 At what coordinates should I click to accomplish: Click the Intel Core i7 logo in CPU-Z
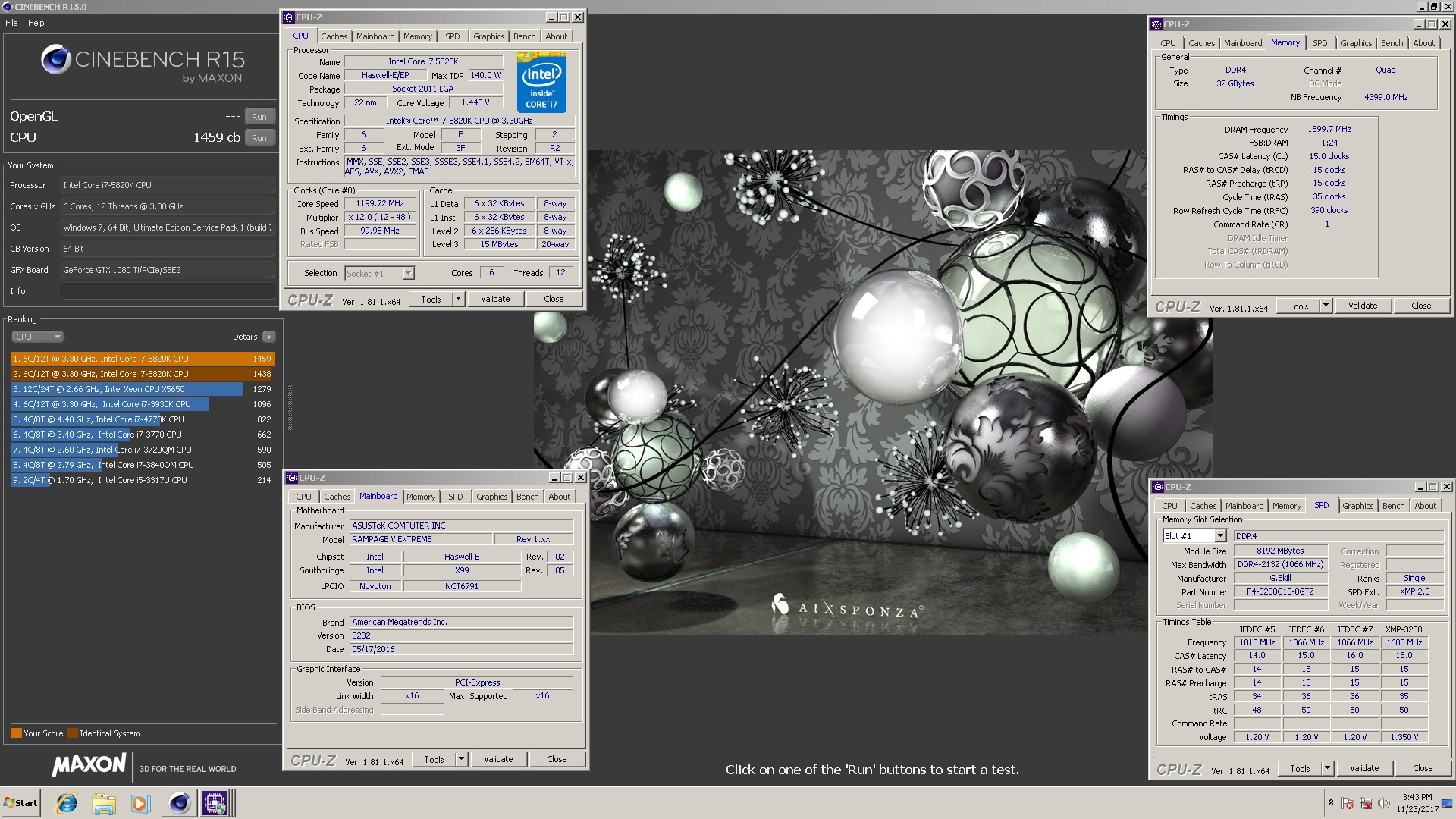click(x=541, y=82)
